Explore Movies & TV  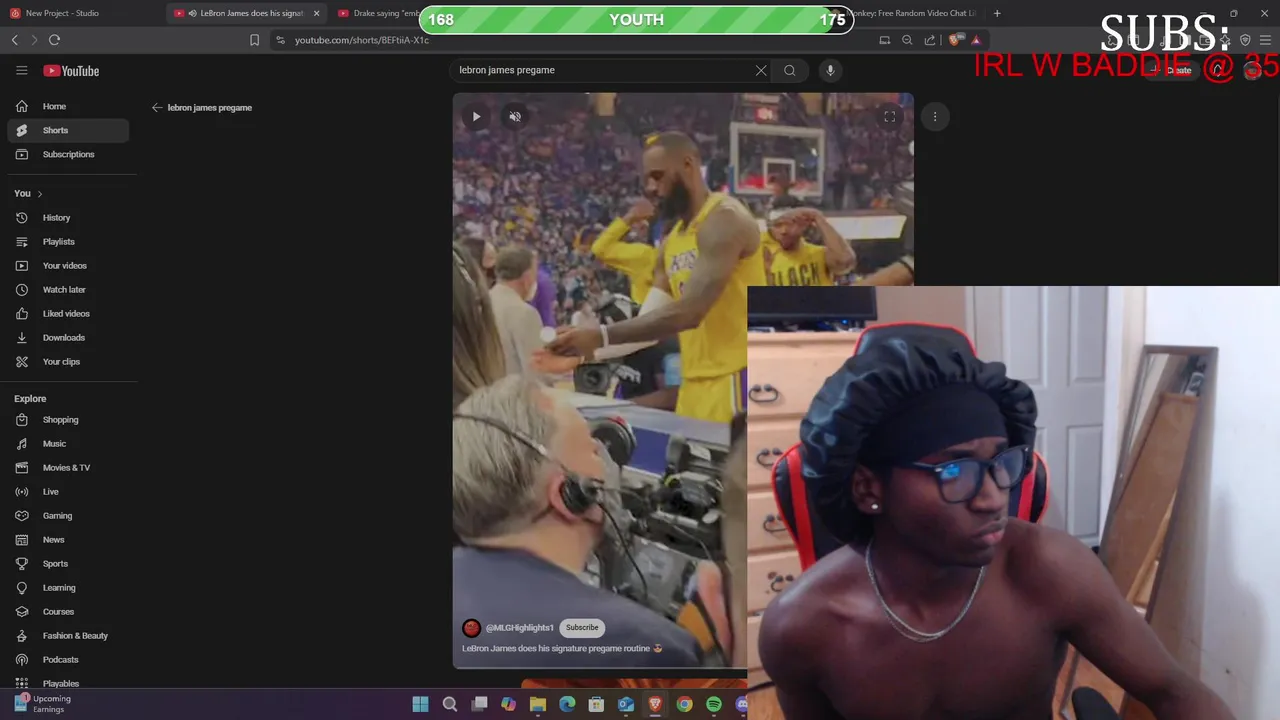tap(68, 467)
